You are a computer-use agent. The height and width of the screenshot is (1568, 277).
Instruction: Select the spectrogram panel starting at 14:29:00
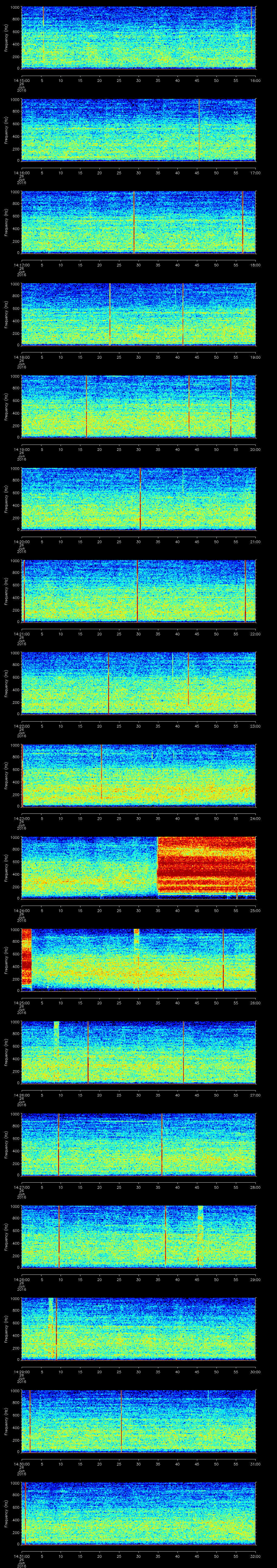(139, 1329)
